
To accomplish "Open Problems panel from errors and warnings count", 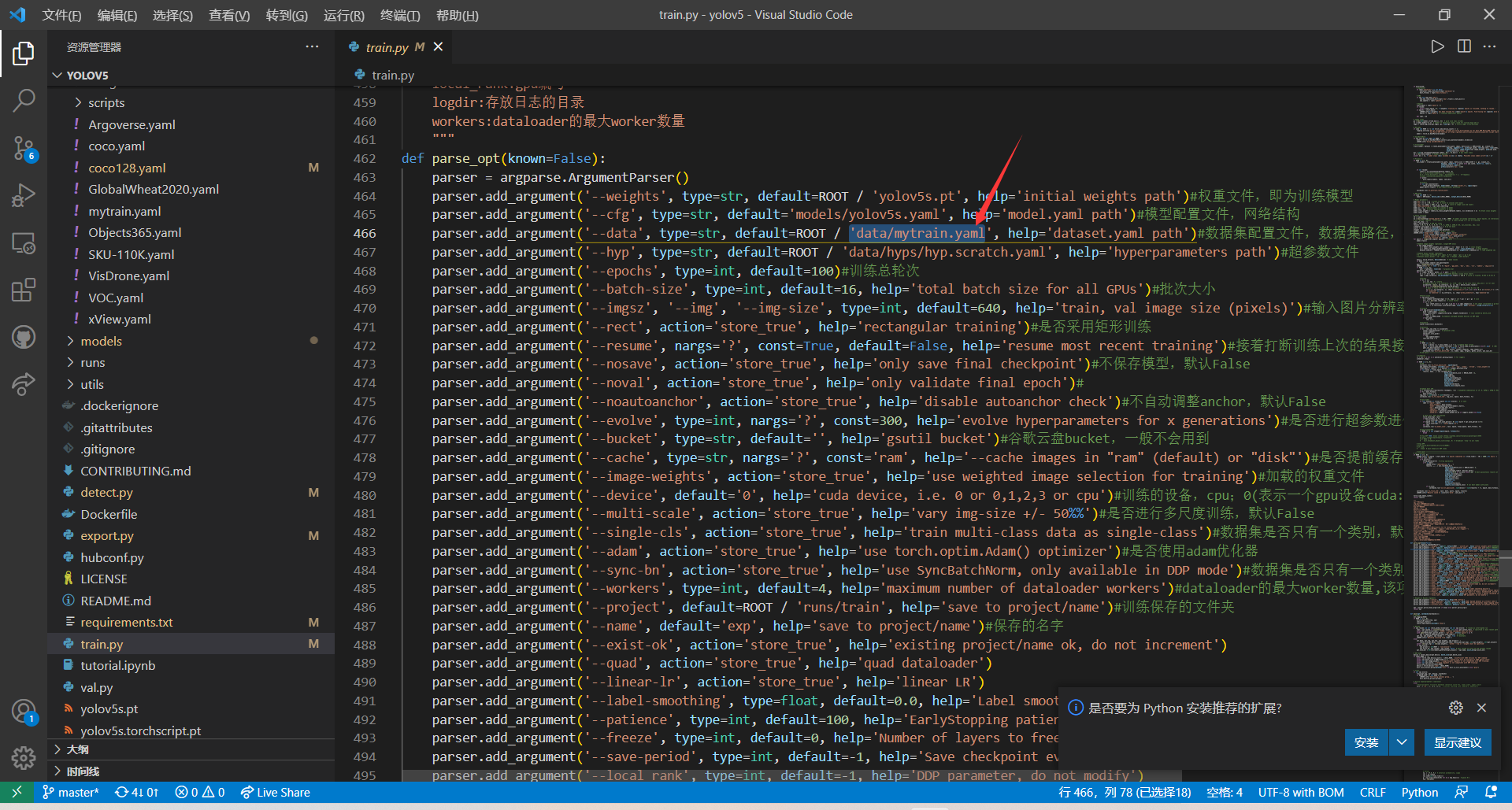I will point(200,792).
